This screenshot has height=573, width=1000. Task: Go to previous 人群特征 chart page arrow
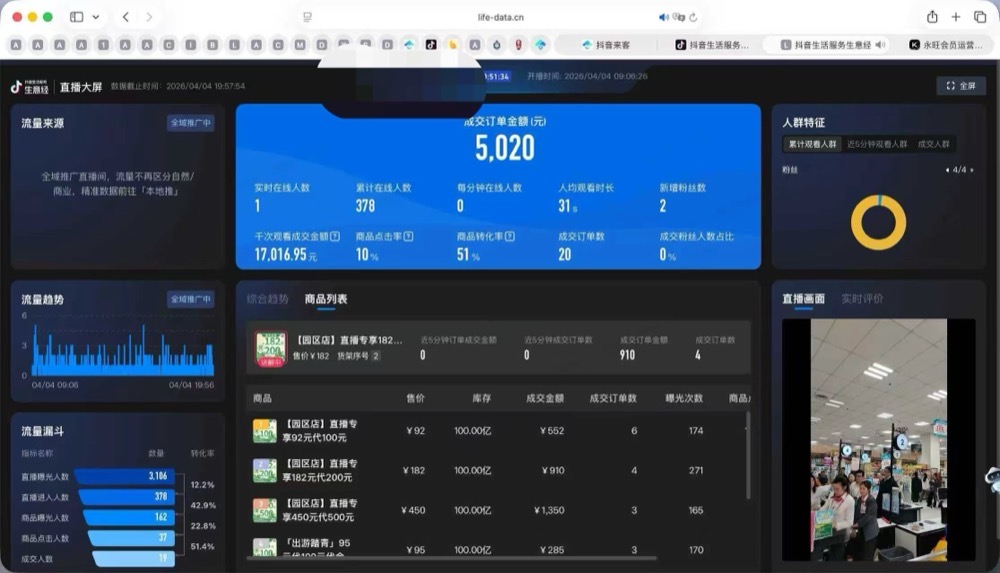tap(947, 170)
